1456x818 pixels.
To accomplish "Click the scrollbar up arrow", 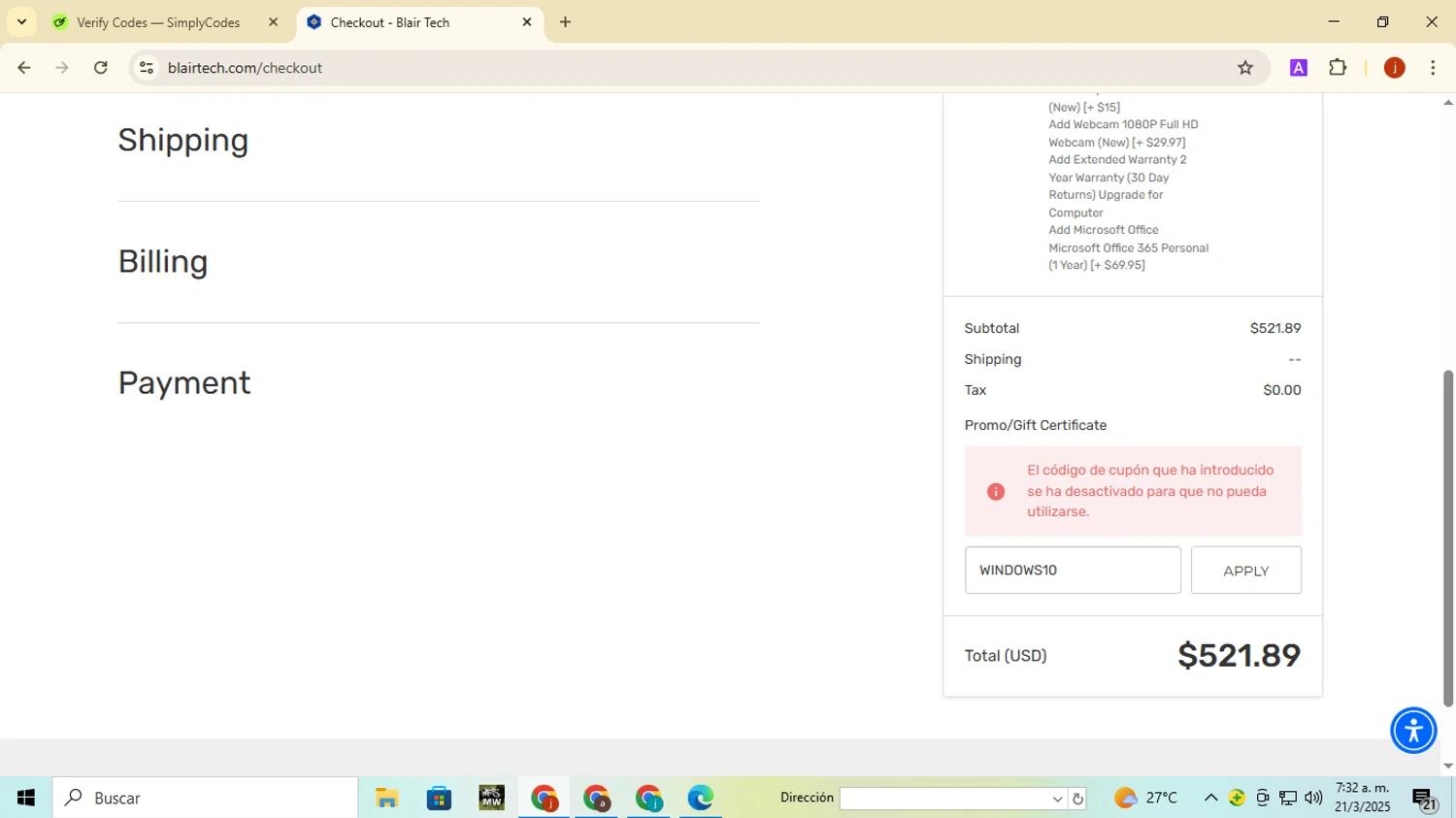I will click(x=1448, y=102).
